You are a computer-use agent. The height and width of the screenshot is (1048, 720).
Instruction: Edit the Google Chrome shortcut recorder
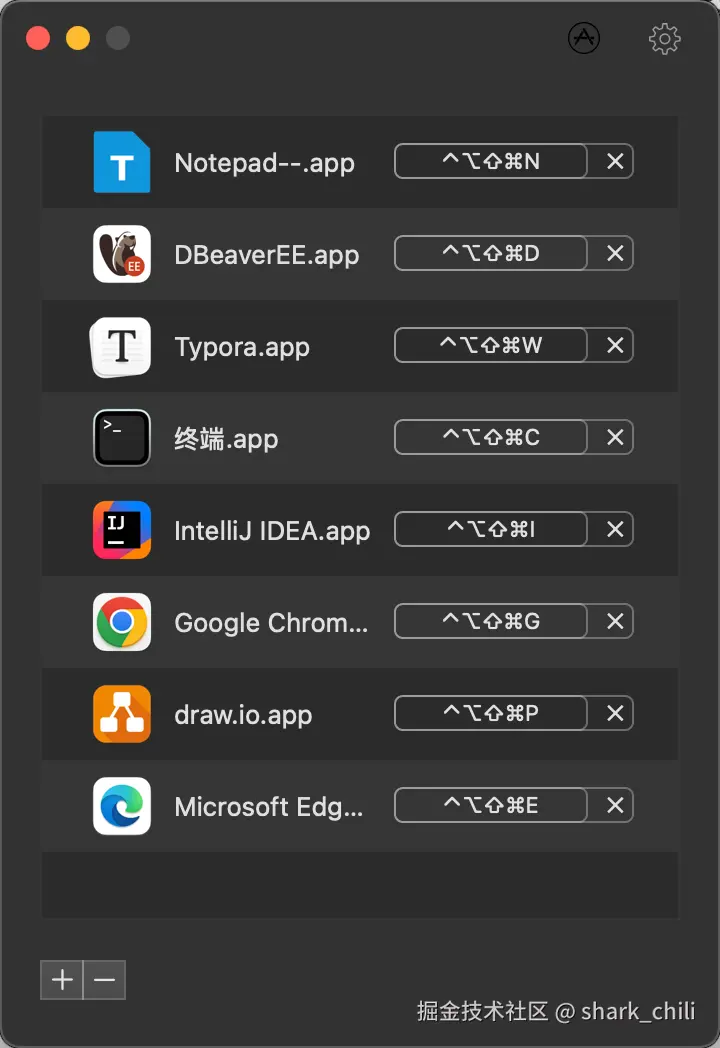[490, 622]
